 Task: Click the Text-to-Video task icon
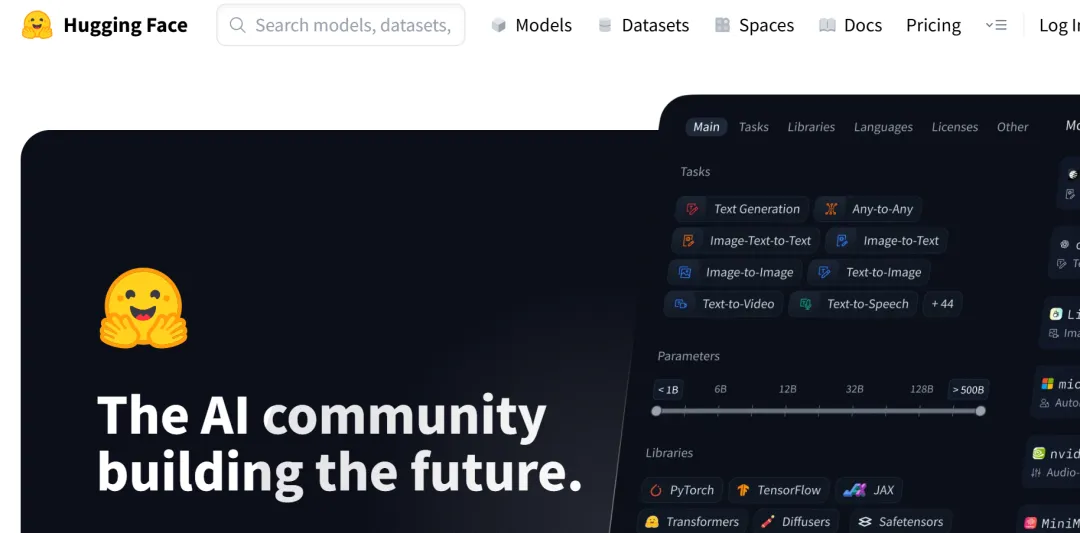click(x=681, y=304)
